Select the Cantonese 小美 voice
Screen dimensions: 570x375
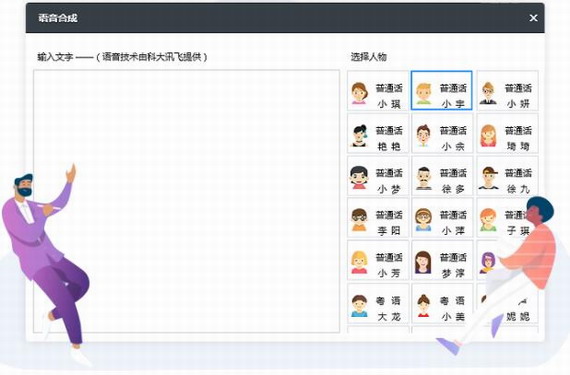[x=442, y=303]
